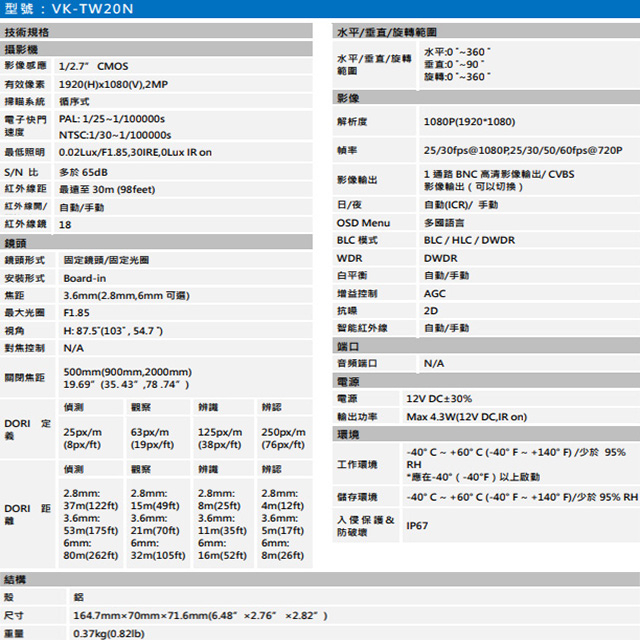Click the 'OSD Menu' label
The height and width of the screenshot is (640, 640).
(363, 223)
